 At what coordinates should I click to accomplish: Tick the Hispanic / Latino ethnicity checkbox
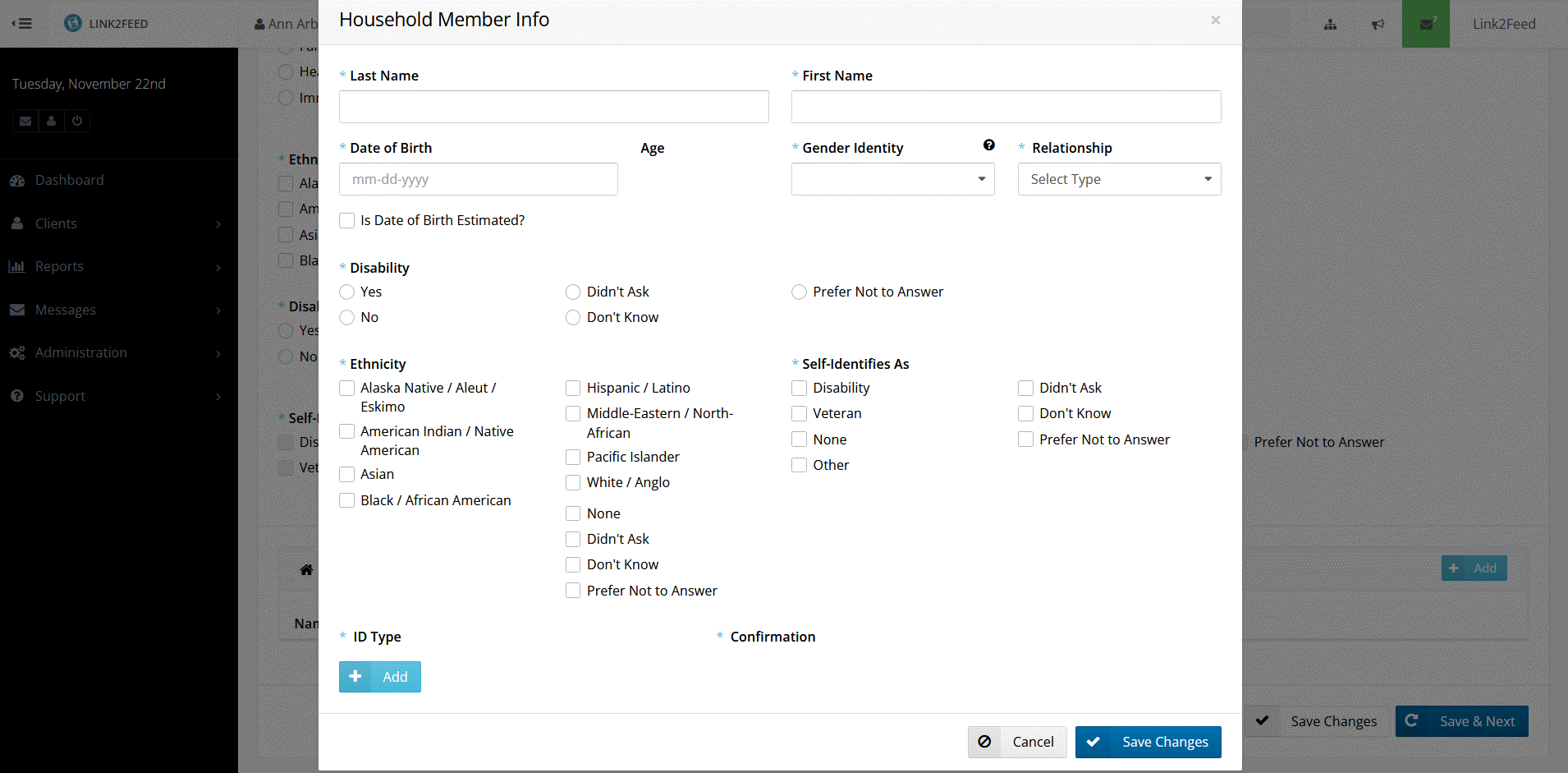[x=573, y=388]
